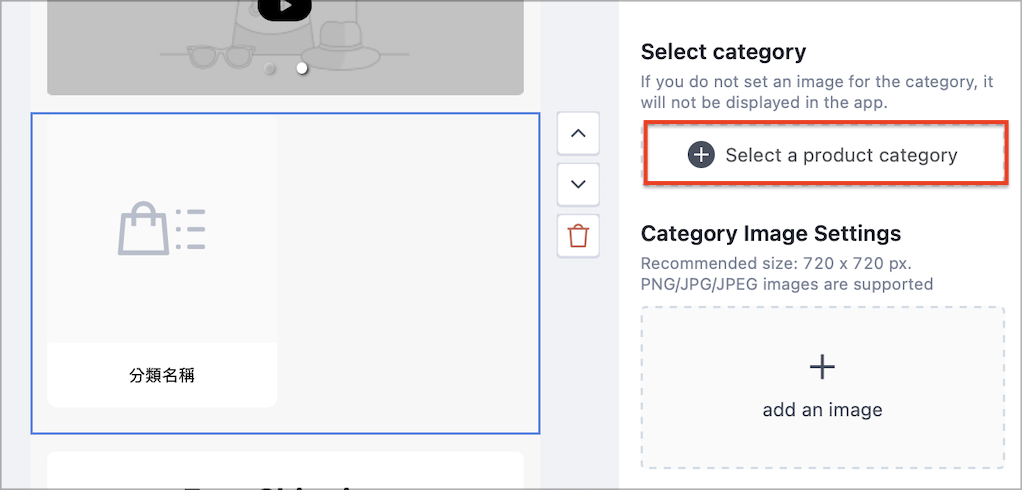Click the empty area inside the blue-outlined block
Image resolution: width=1022 pixels, height=490 pixels.
[408, 274]
